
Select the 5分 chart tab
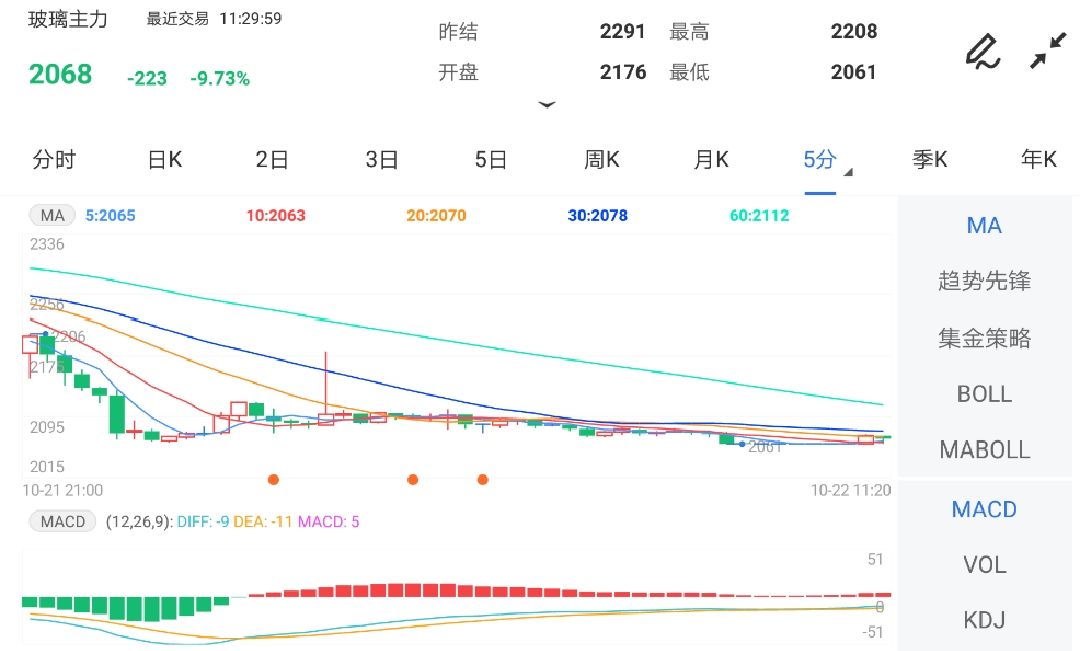(820, 160)
